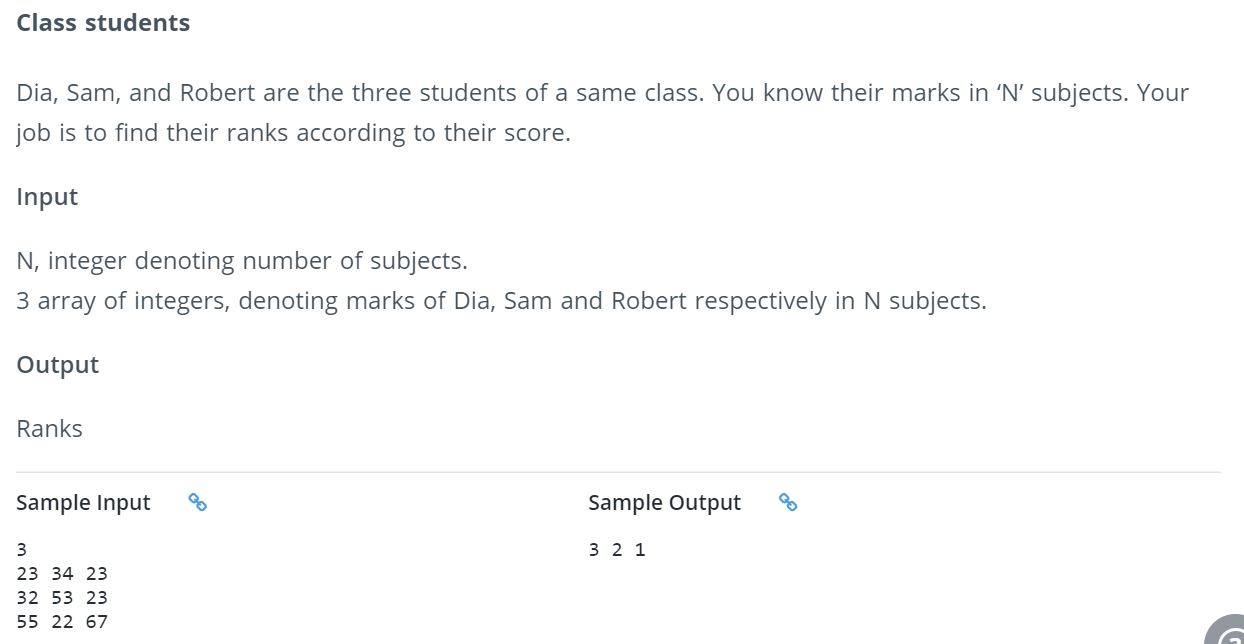Image resolution: width=1244 pixels, height=644 pixels.
Task: Click the link icon beside Sample Output
Action: pos(788,503)
